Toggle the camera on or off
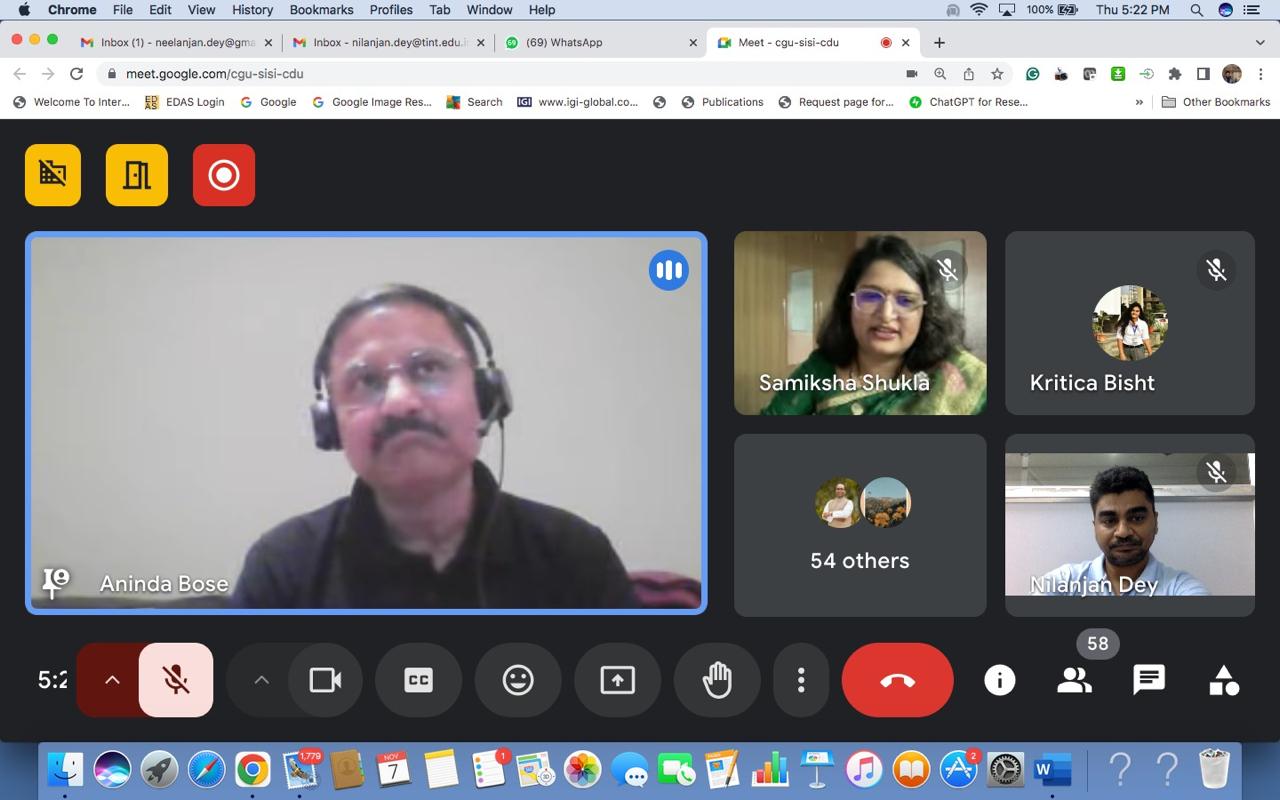The width and height of the screenshot is (1280, 800). pos(325,680)
